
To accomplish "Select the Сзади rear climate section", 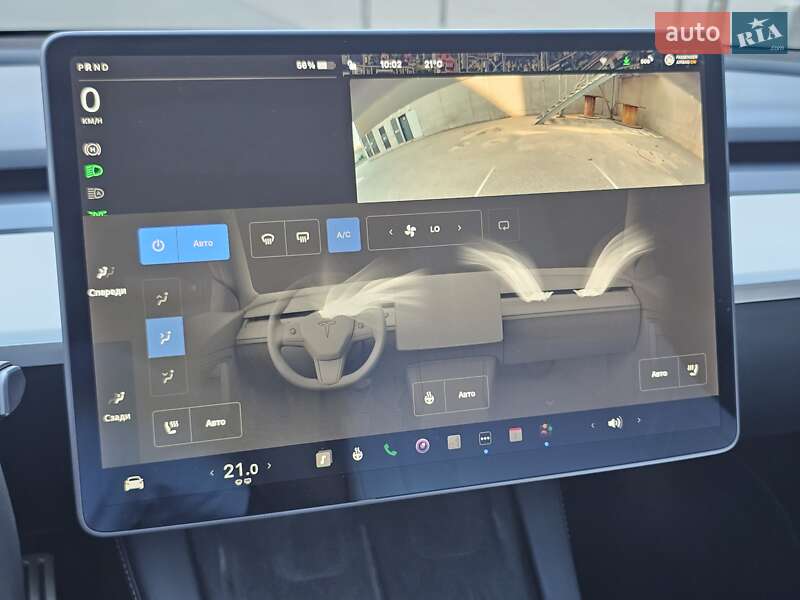I will tap(108, 404).
